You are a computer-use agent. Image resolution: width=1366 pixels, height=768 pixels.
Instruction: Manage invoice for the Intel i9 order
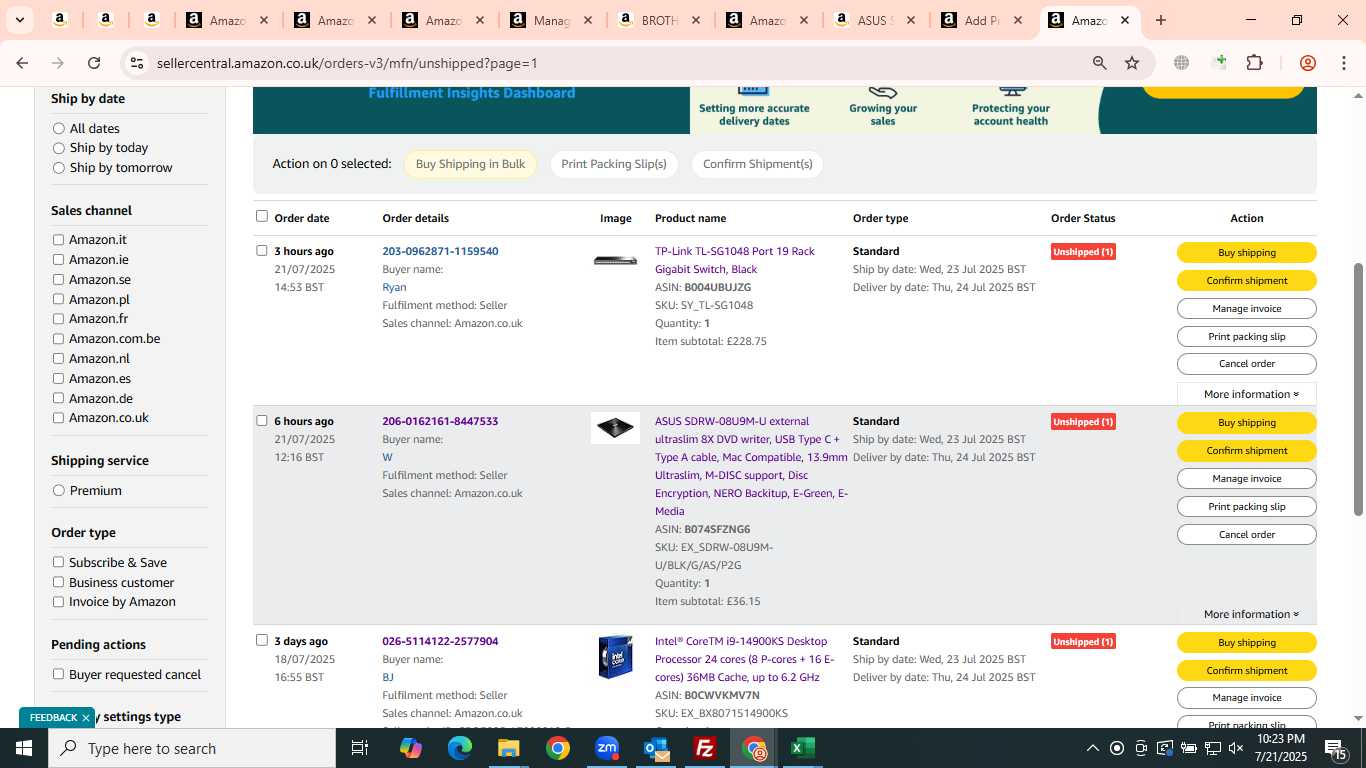pyautogui.click(x=1247, y=698)
